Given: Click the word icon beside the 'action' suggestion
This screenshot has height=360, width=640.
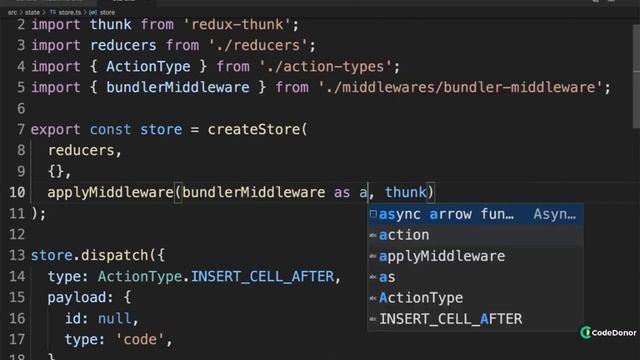Looking at the screenshot, I should [x=373, y=235].
